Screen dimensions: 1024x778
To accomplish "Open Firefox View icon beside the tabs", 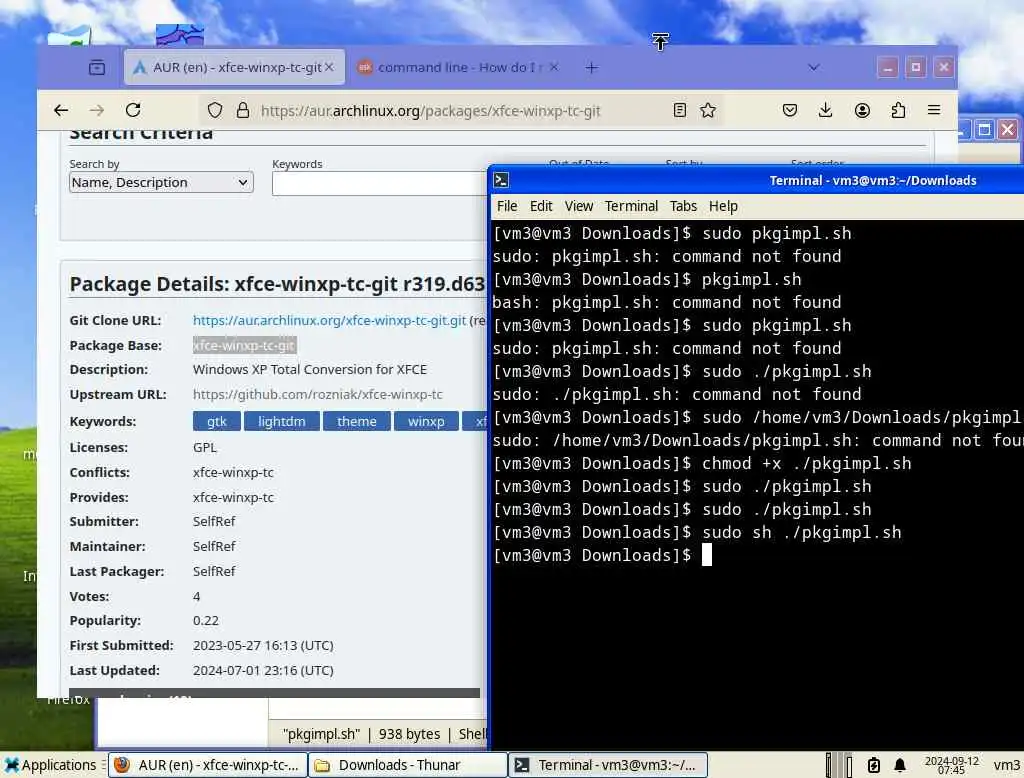I will (97, 67).
